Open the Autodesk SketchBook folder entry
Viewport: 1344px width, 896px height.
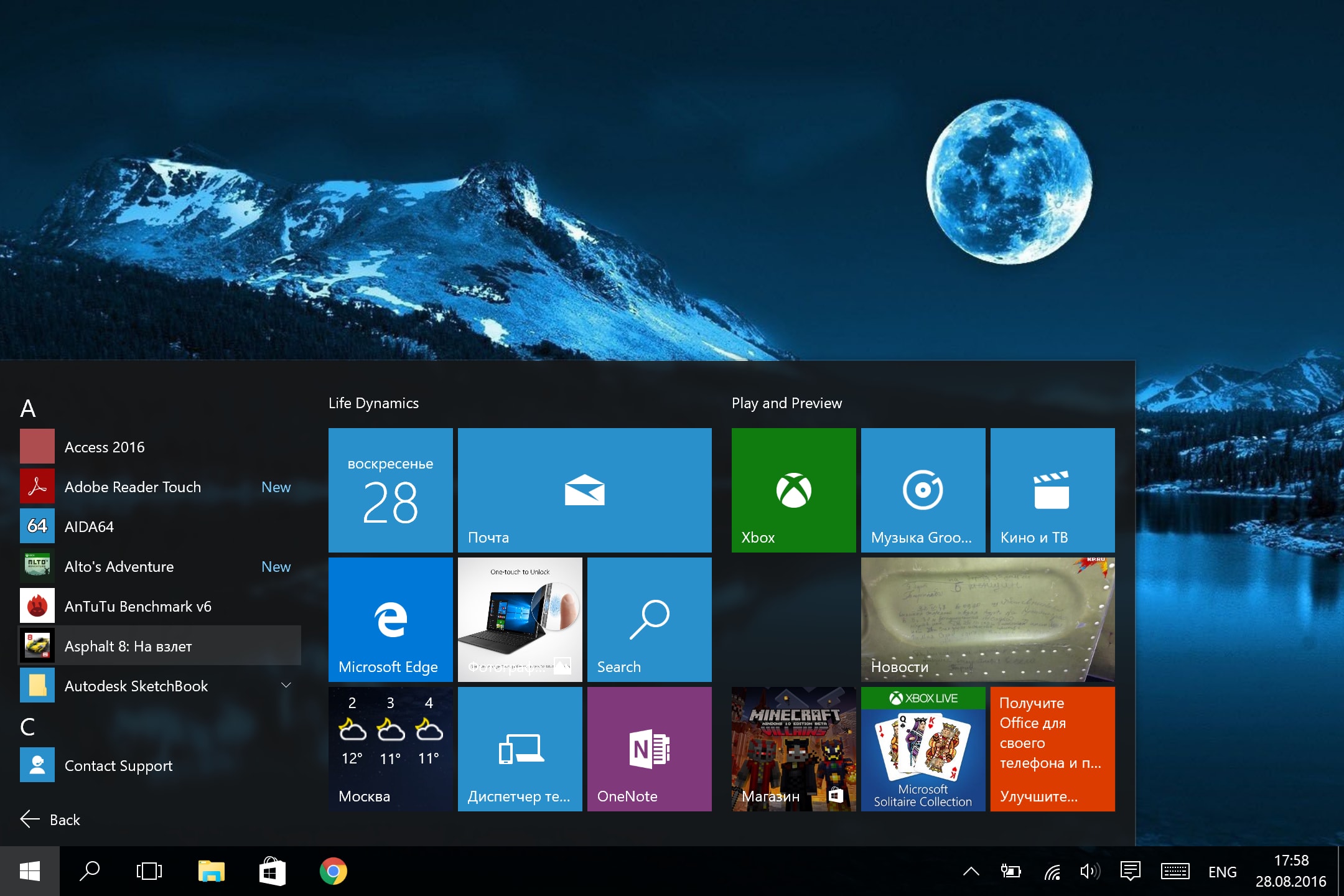point(160,686)
